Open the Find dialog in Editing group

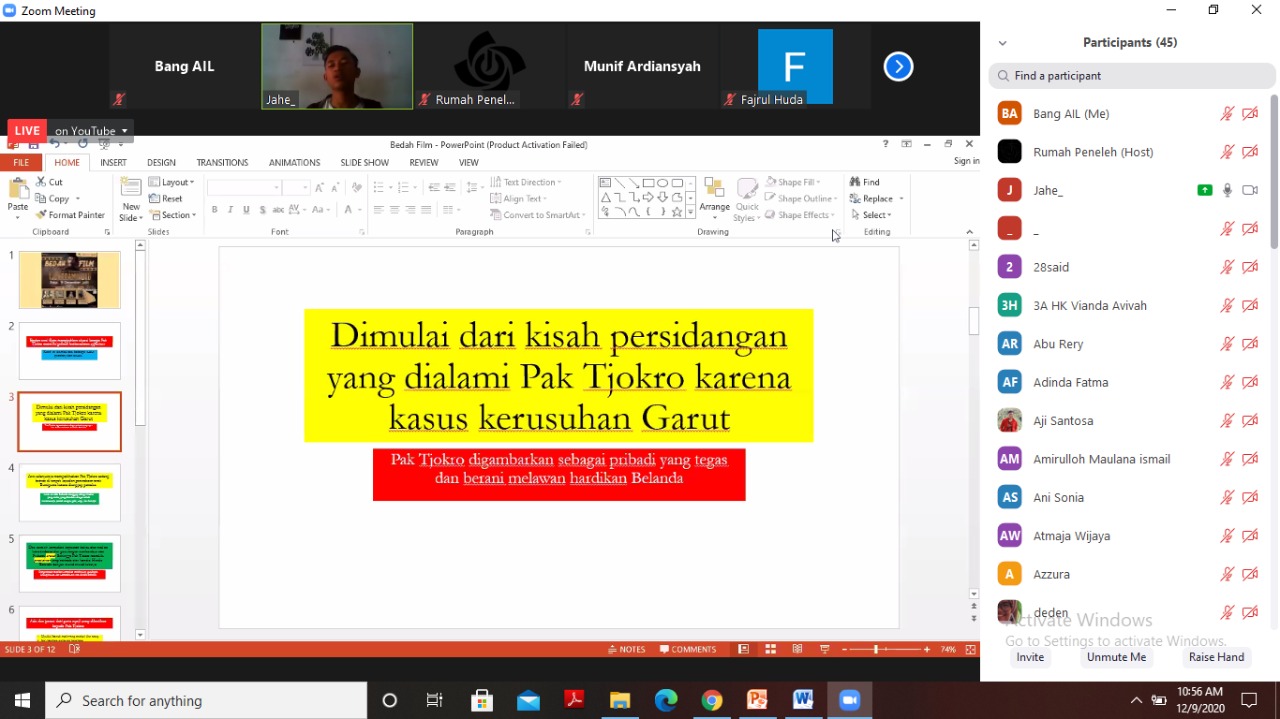click(866, 181)
